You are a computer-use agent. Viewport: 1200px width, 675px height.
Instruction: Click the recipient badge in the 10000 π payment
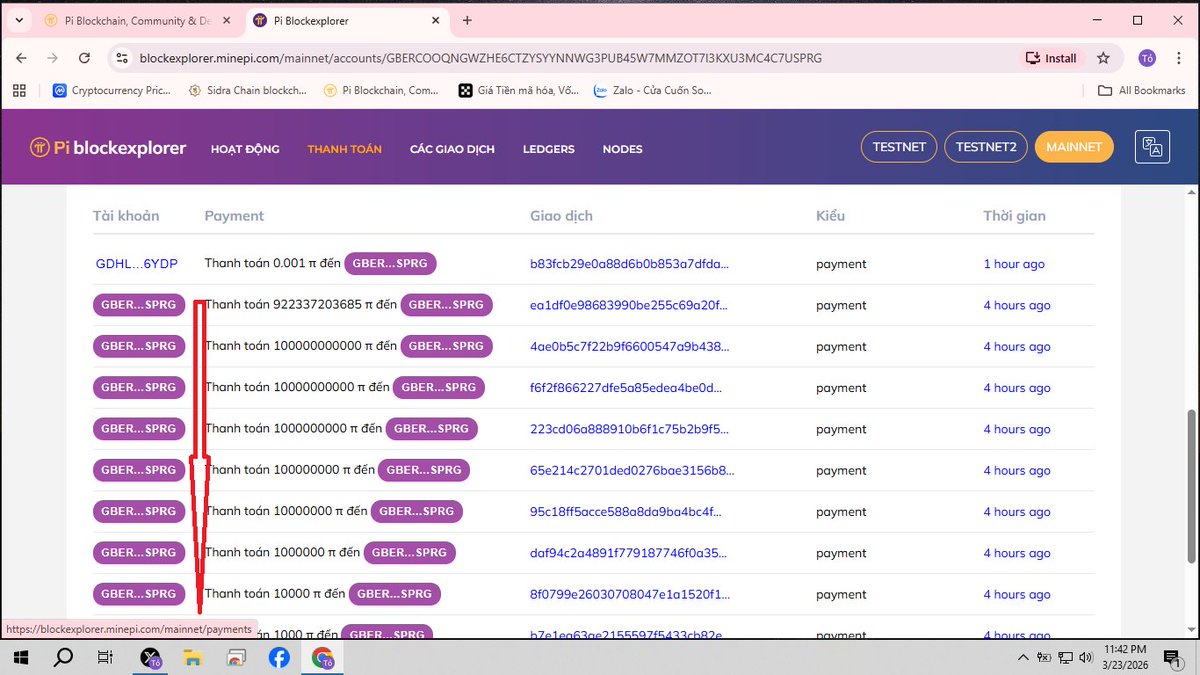tap(395, 594)
